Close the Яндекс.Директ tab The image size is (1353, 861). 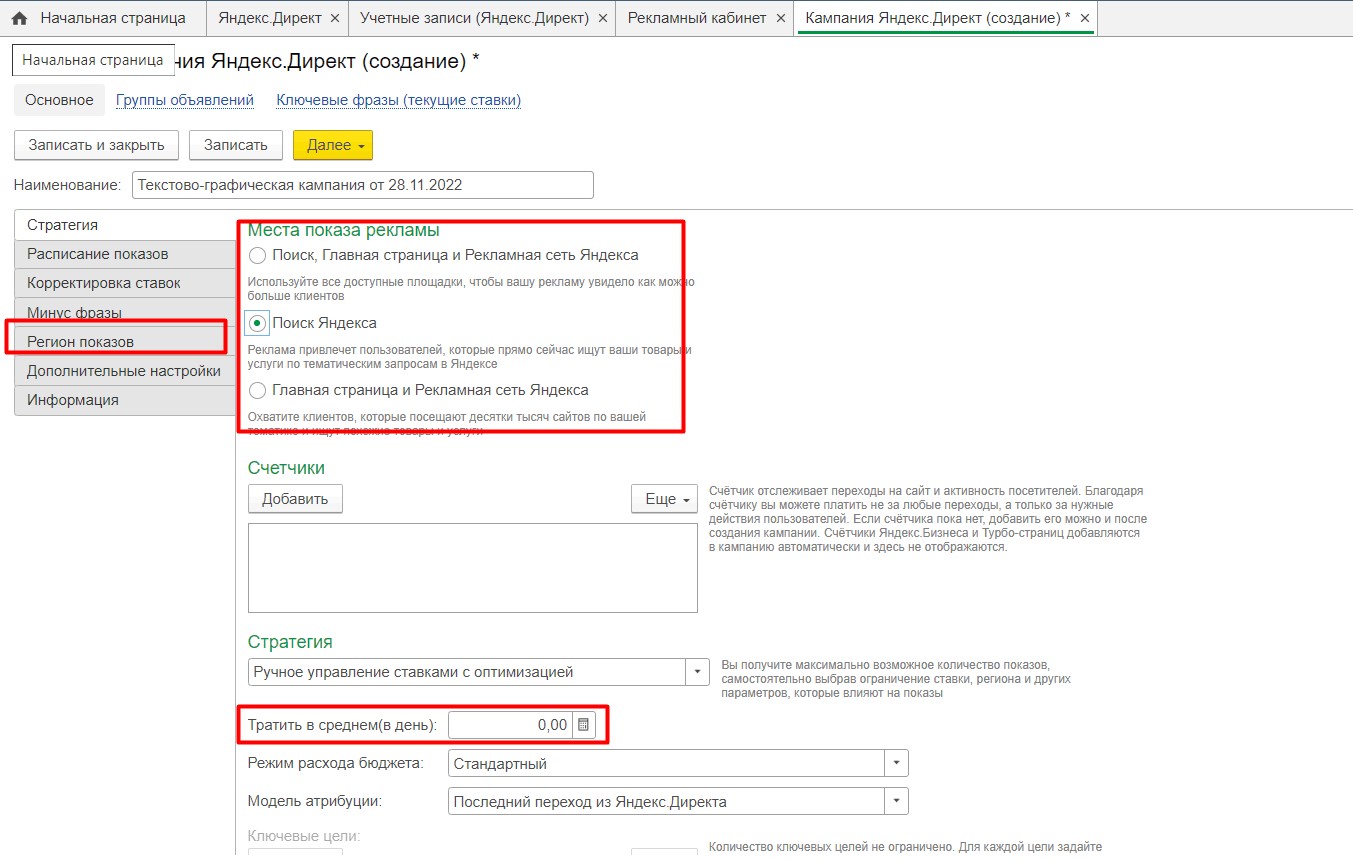[x=334, y=18]
